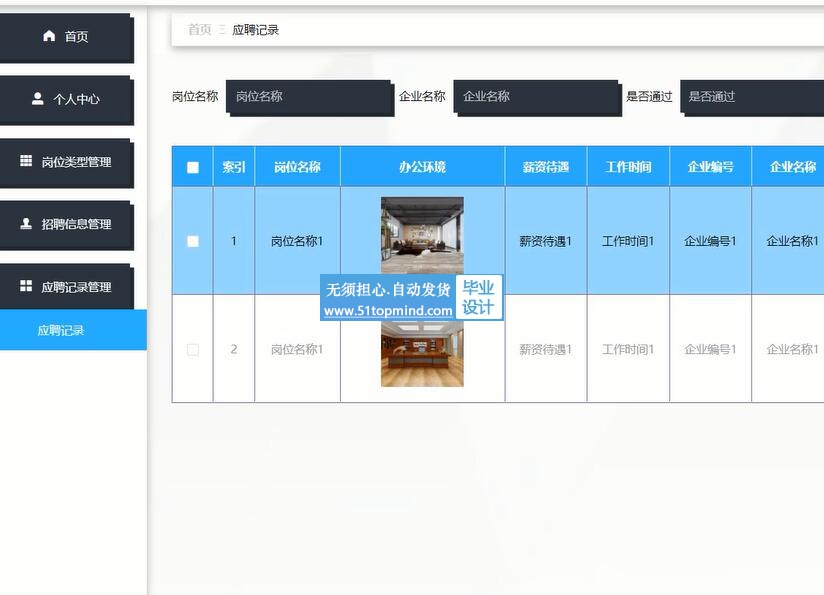Click index 1 cell in the table

coord(234,241)
